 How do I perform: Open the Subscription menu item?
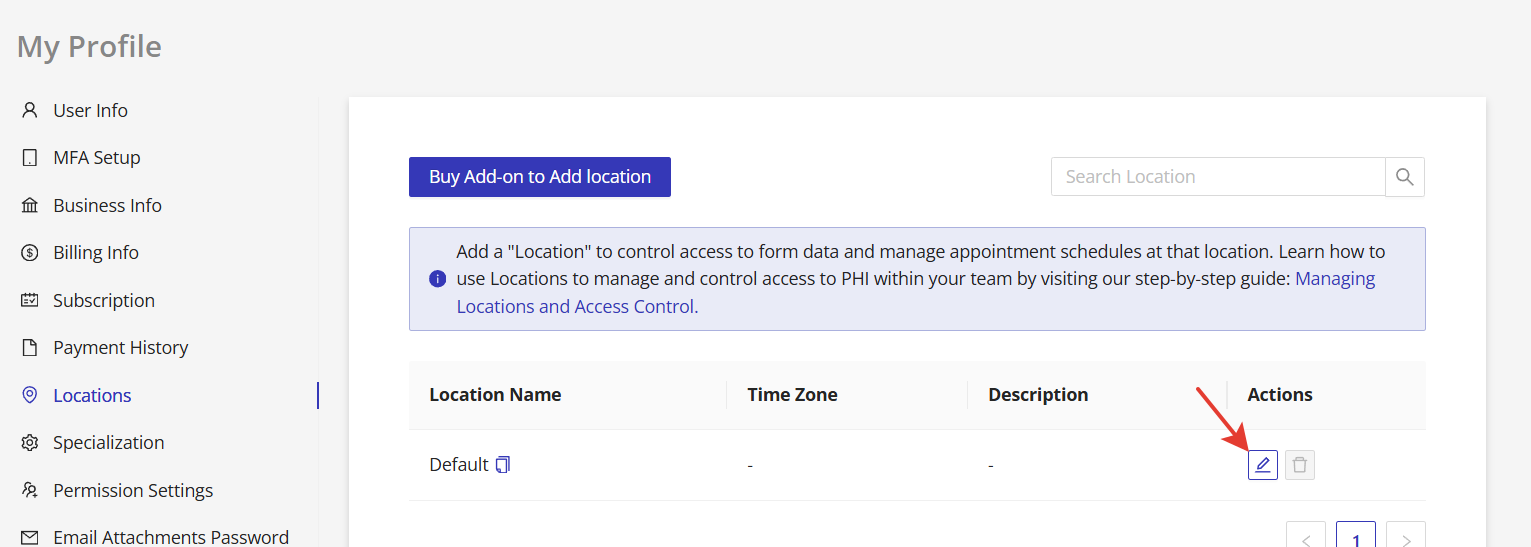pyautogui.click(x=103, y=301)
